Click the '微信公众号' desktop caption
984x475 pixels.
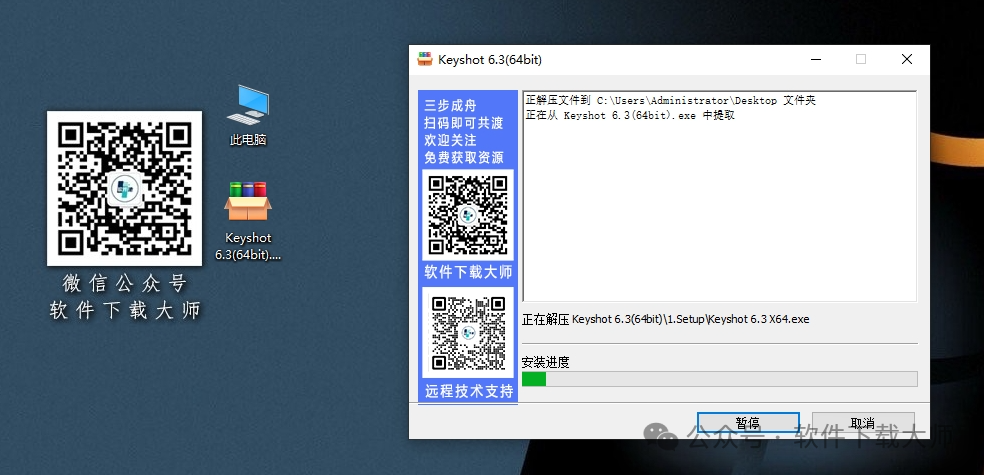[124, 284]
